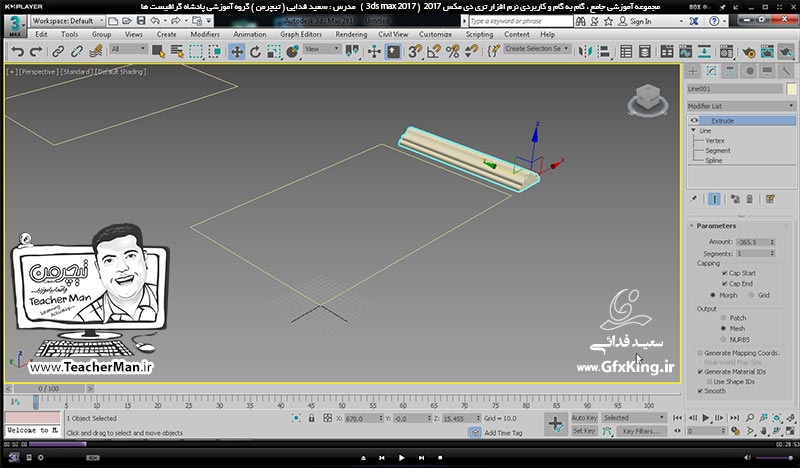Uncheck the Cap Start checkbox
The width and height of the screenshot is (800, 468).
click(724, 273)
